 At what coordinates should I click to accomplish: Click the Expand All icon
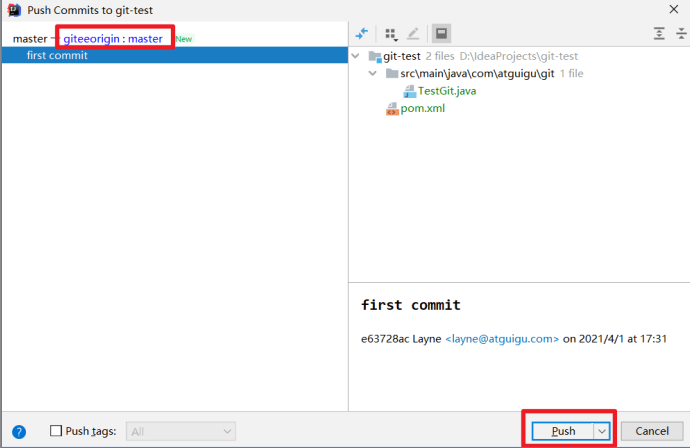tap(659, 33)
